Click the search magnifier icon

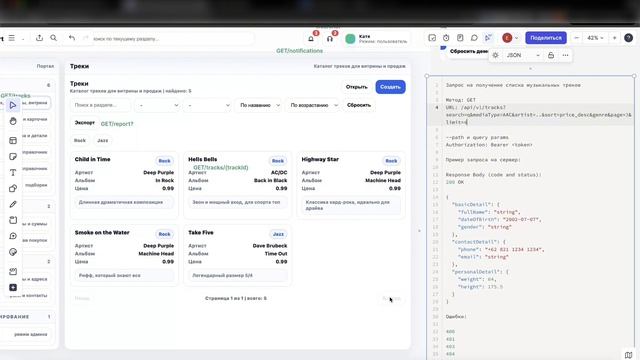coord(53,38)
